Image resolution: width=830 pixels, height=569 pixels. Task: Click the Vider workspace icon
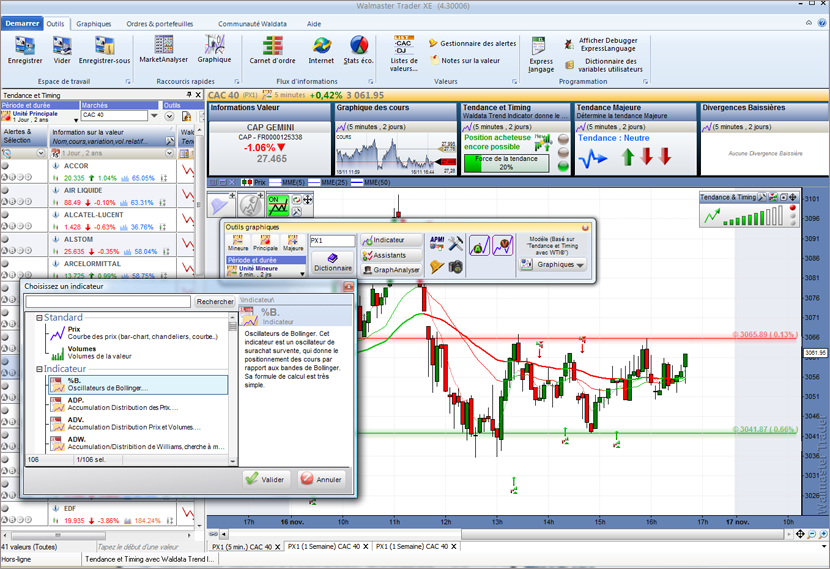pyautogui.click(x=62, y=50)
